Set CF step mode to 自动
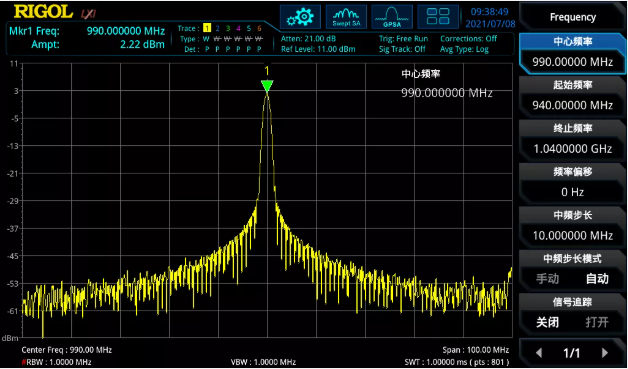The height and width of the screenshot is (369, 628). (x=597, y=279)
